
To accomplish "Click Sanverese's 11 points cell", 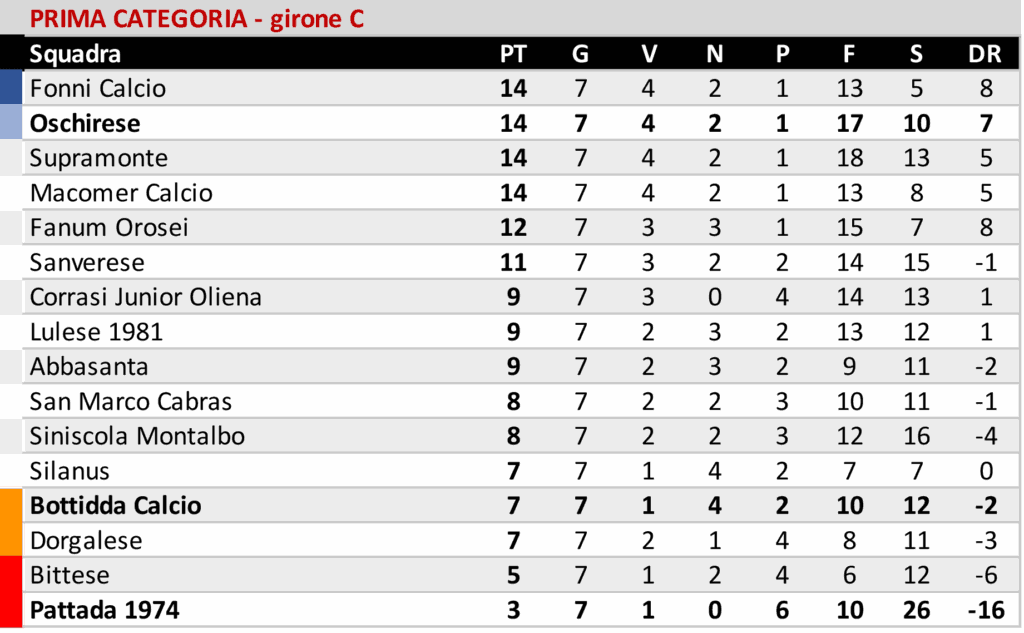I will 512,262.
